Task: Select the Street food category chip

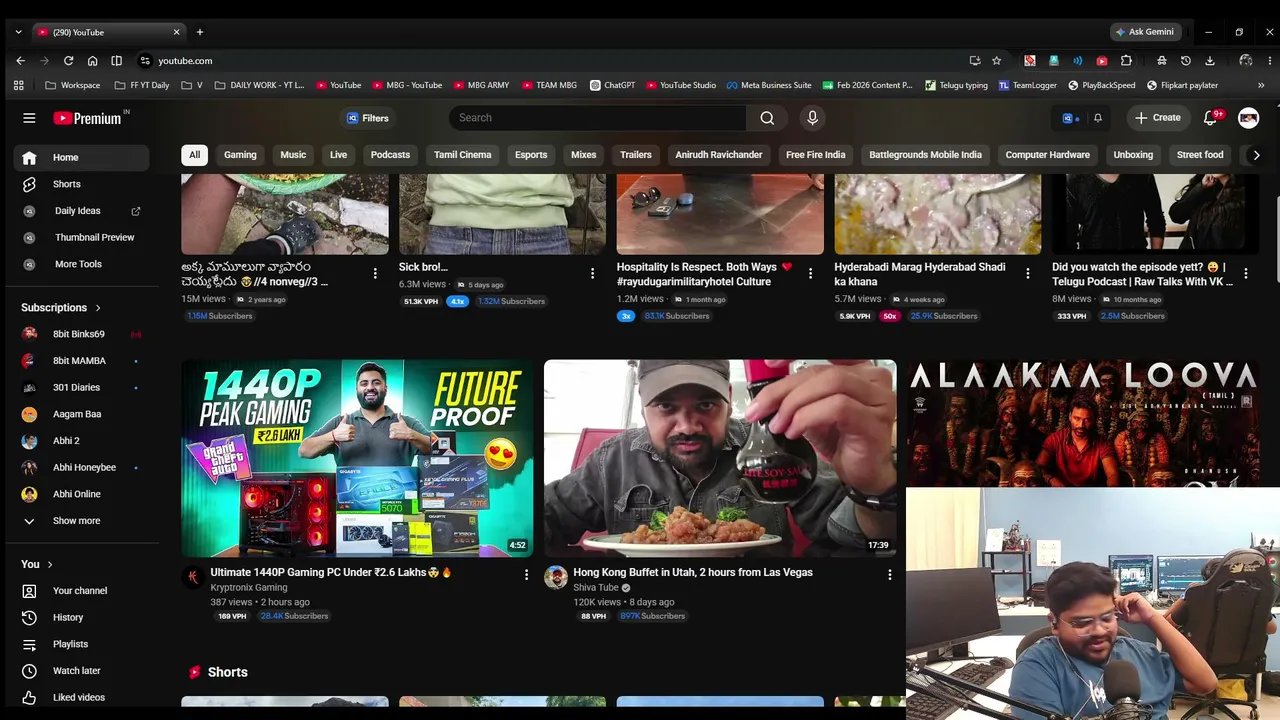Action: point(1200,155)
